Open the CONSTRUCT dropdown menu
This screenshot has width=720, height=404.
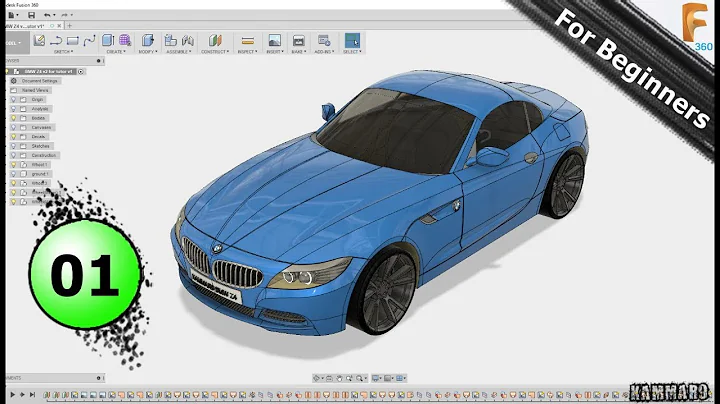[x=215, y=52]
